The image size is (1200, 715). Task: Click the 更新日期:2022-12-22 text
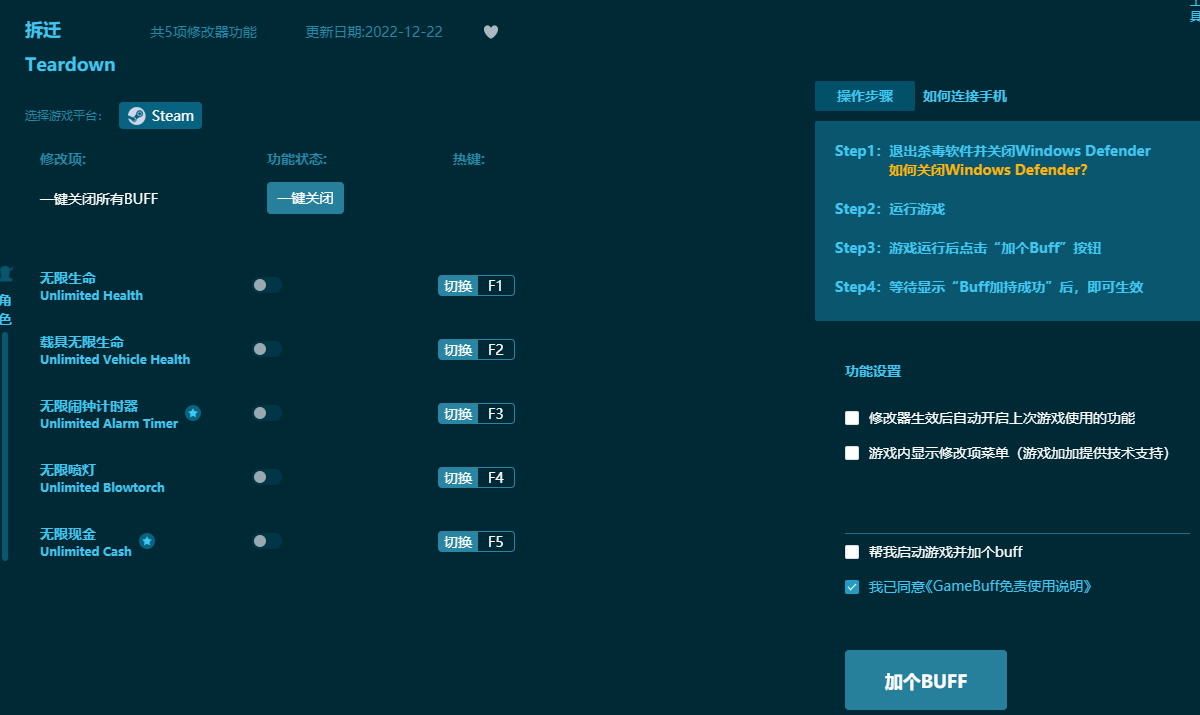coord(374,32)
